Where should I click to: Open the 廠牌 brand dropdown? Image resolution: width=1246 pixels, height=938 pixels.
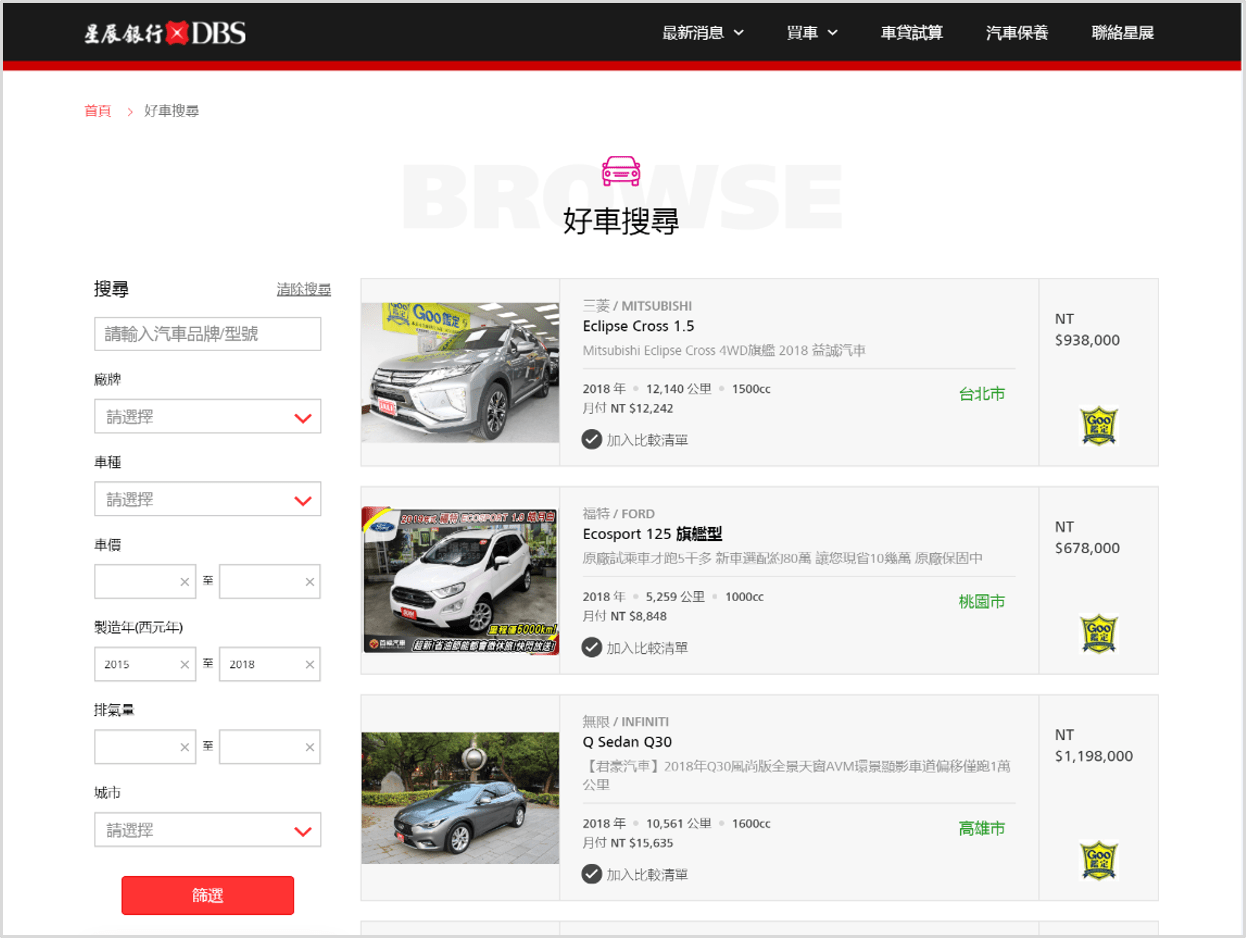pos(208,417)
